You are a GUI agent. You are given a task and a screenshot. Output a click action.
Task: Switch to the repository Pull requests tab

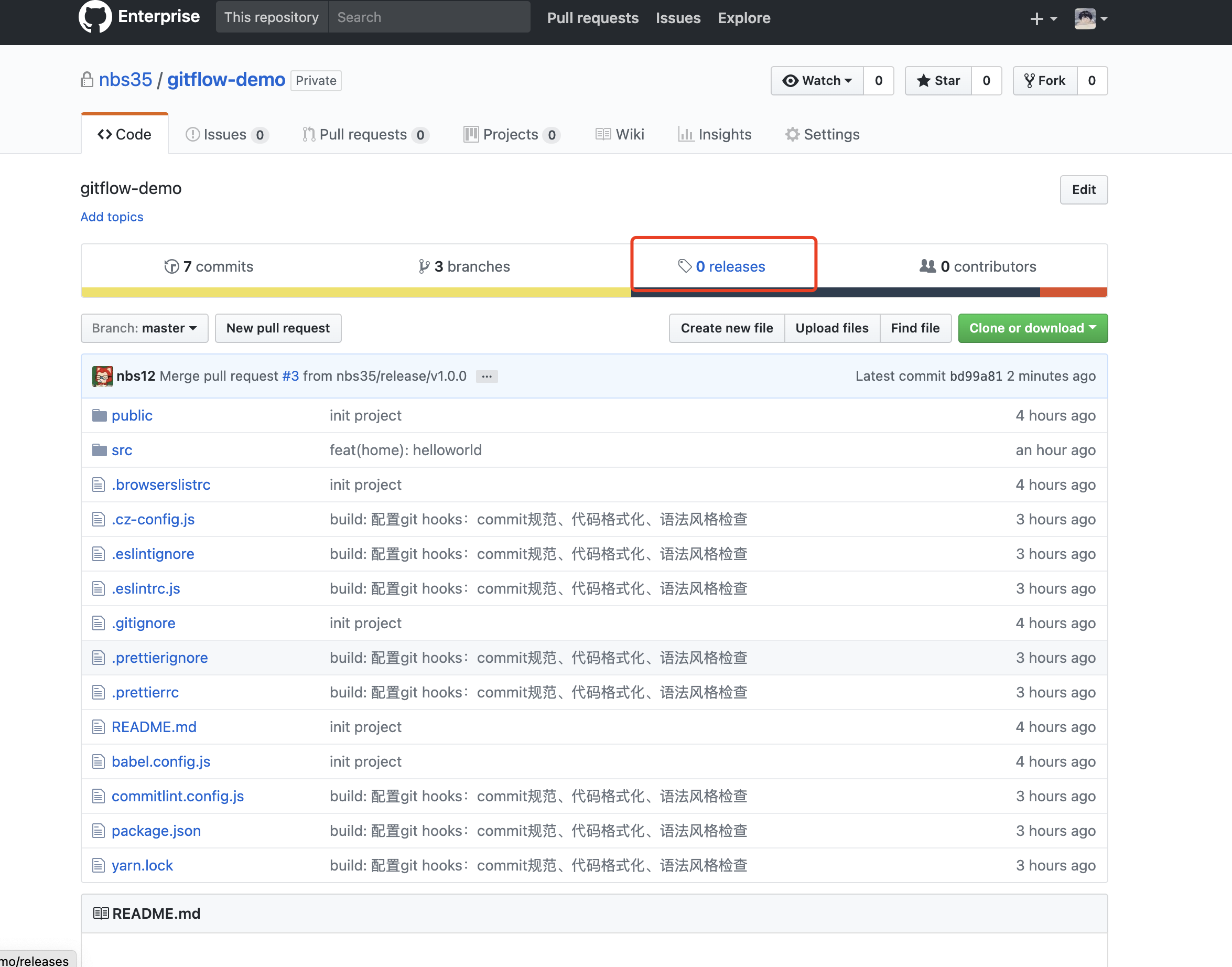pyautogui.click(x=365, y=134)
